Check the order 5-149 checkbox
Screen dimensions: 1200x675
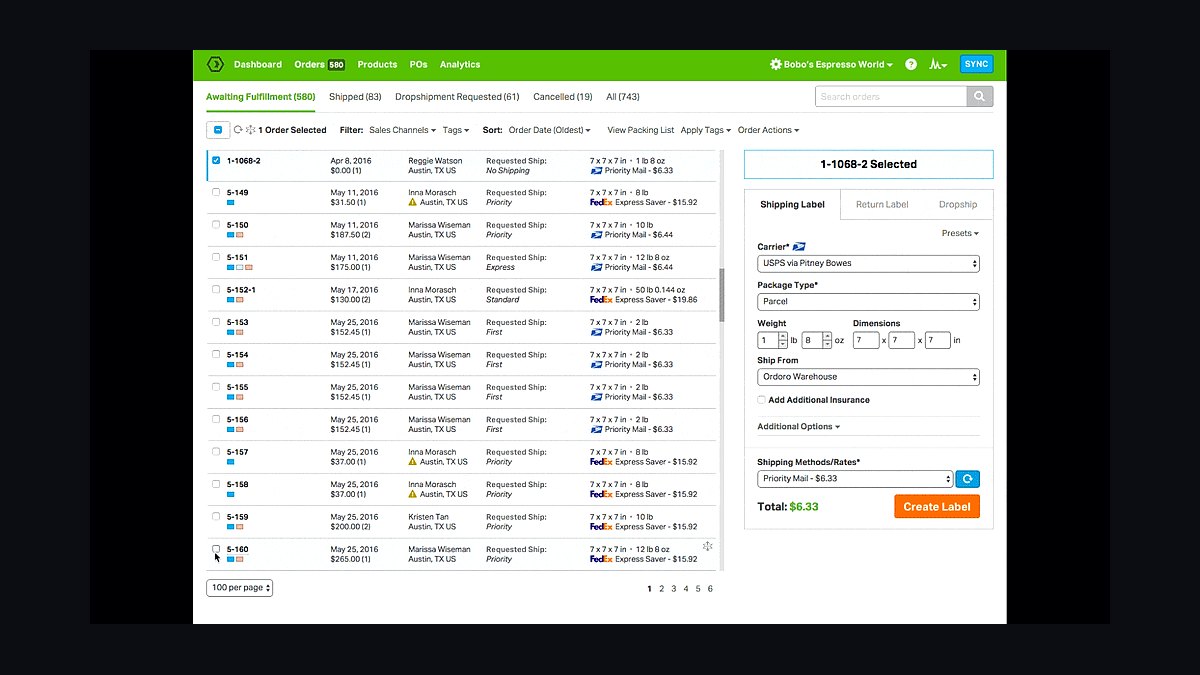click(x=216, y=192)
